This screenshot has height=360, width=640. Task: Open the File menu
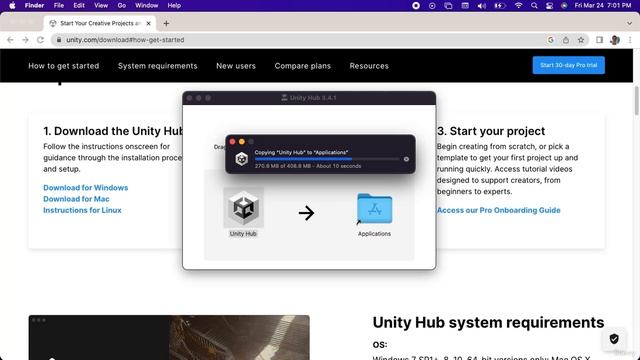[59, 5]
